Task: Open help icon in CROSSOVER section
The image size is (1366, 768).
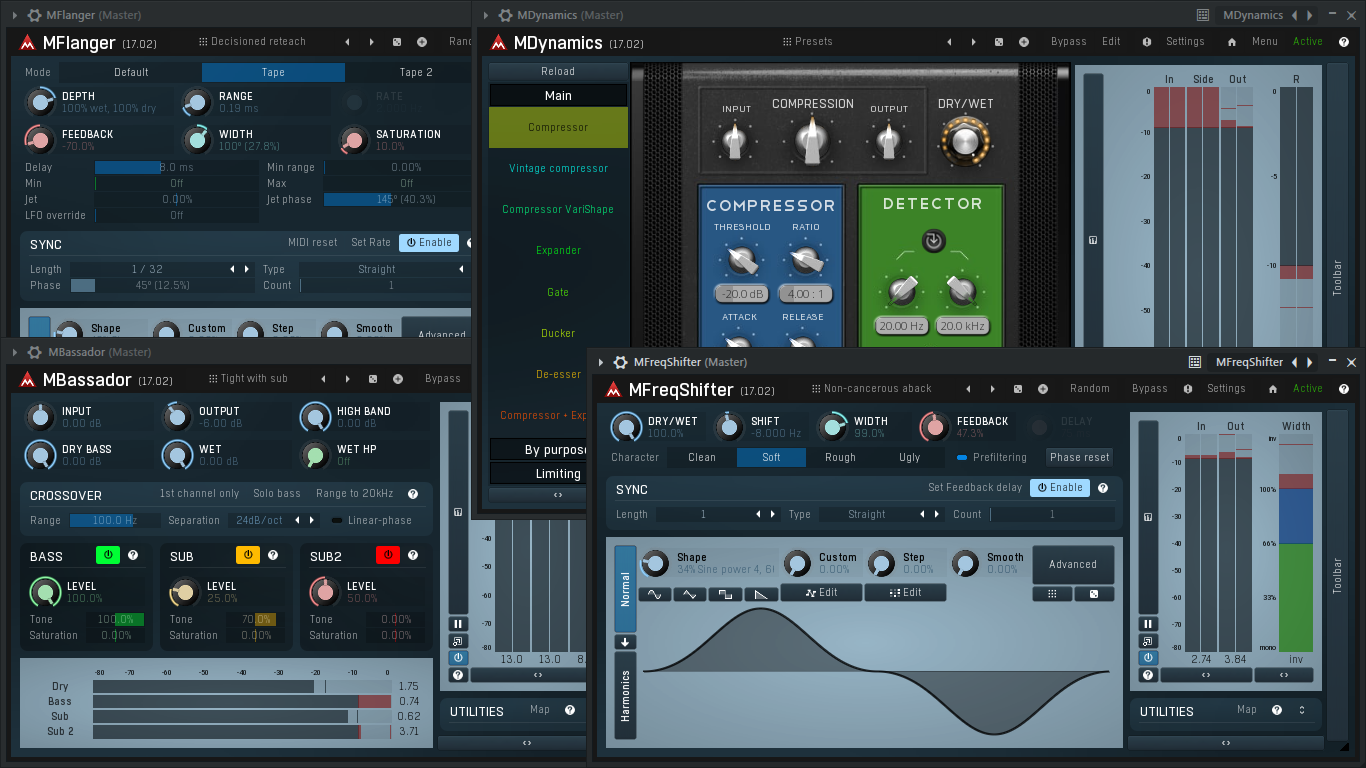Action: (x=413, y=494)
